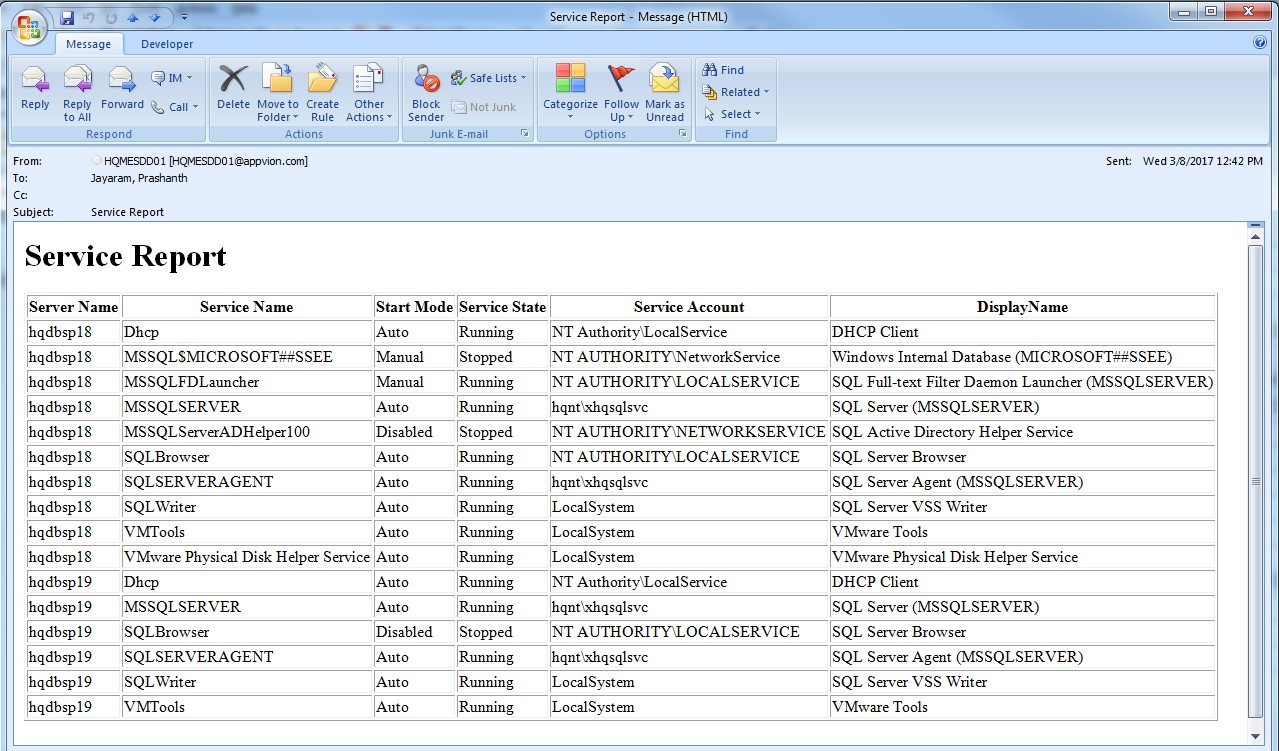
Task: Click the Create Rule icon
Action: (x=322, y=80)
